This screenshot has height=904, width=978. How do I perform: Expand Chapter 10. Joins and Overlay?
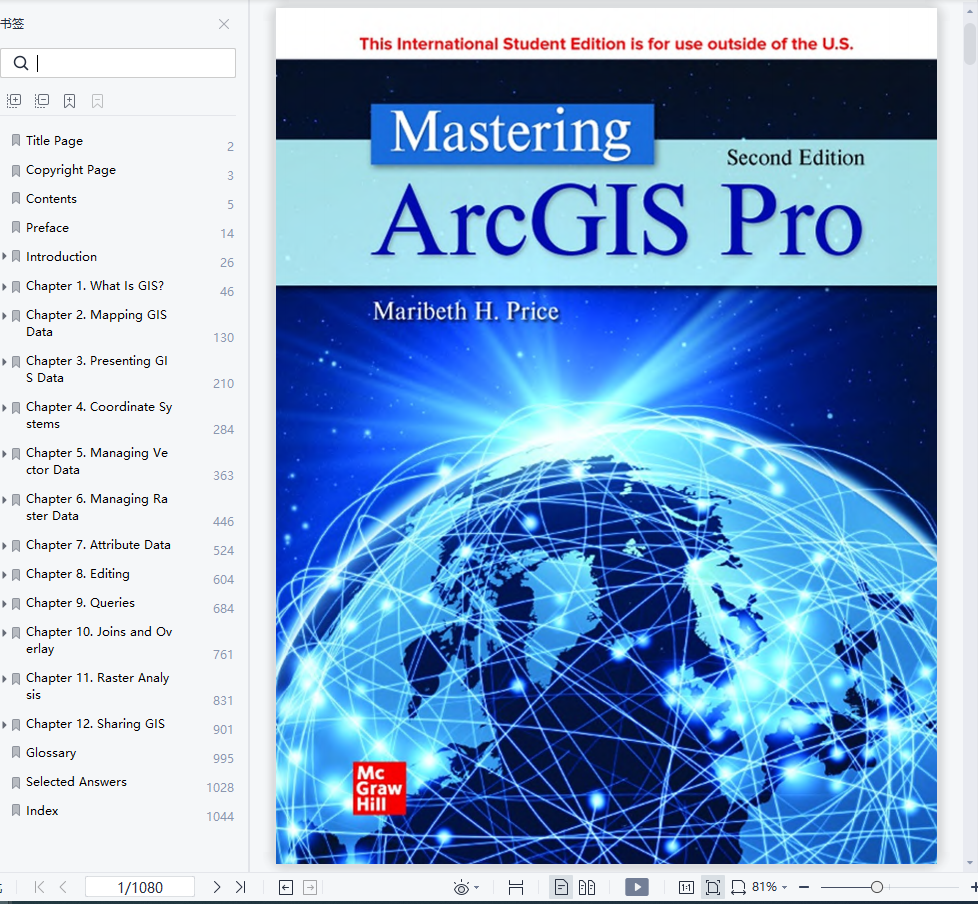pos(4,633)
